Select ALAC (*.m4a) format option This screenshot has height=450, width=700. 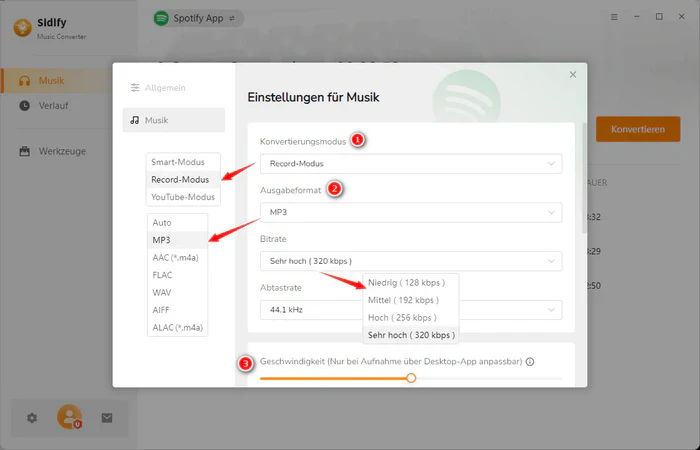tap(177, 327)
